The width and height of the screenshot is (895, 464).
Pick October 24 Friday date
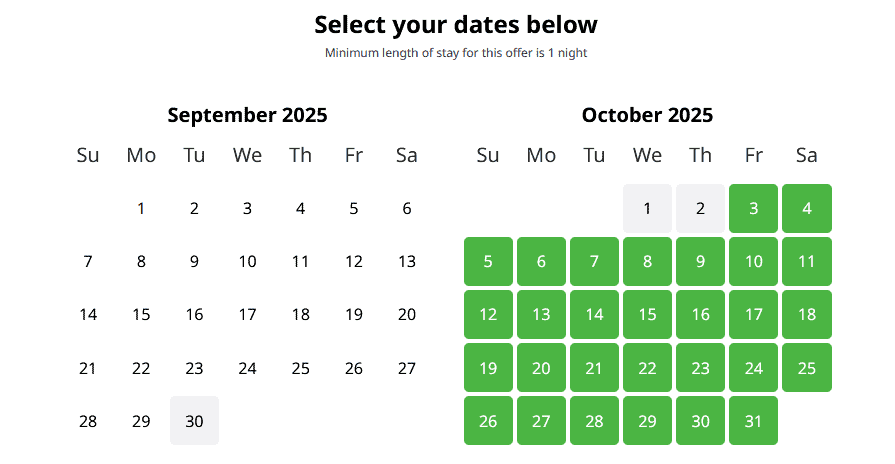pos(753,367)
